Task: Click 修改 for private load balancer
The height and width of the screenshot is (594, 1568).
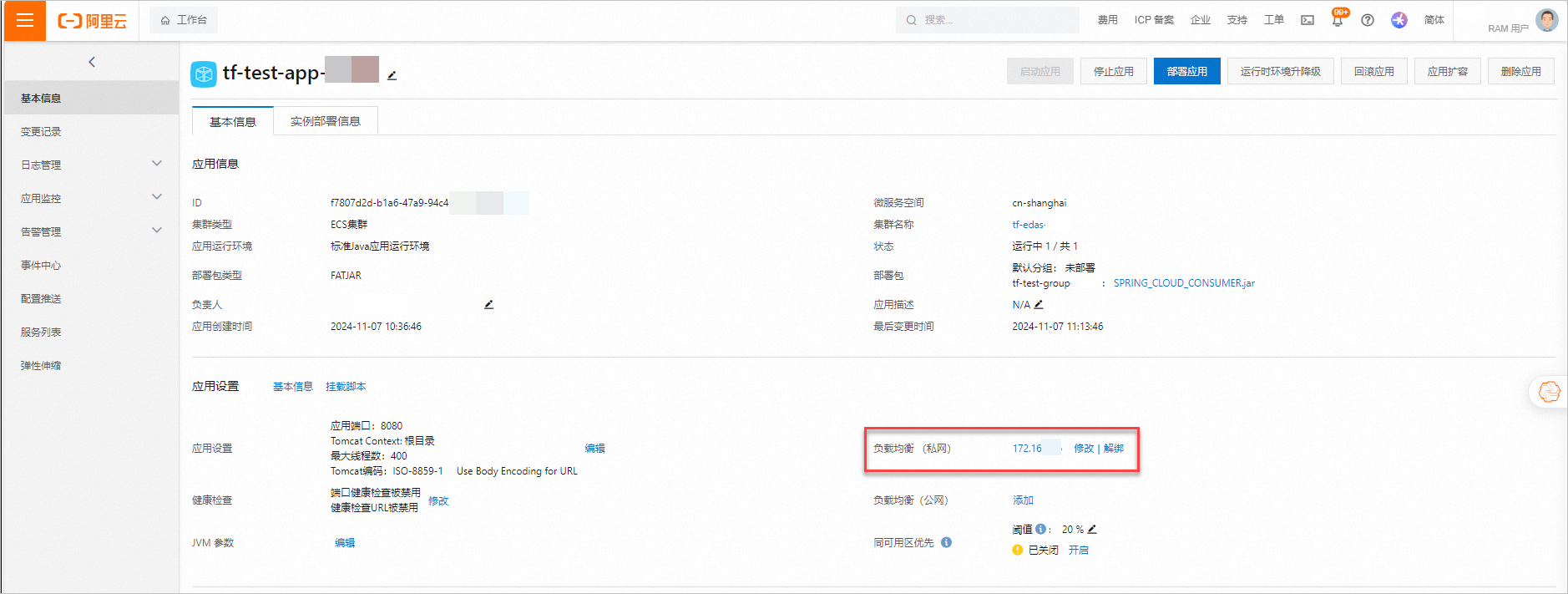Action: point(1084,449)
